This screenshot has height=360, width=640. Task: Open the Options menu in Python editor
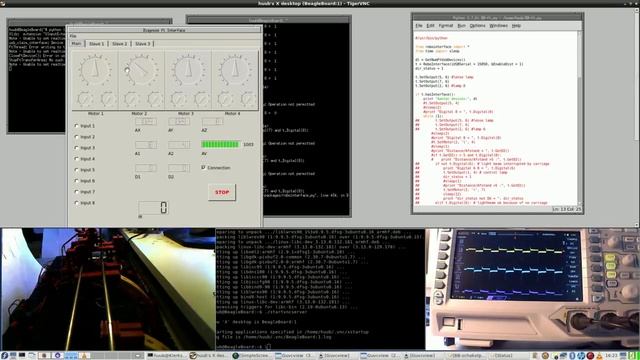pyautogui.click(x=477, y=26)
